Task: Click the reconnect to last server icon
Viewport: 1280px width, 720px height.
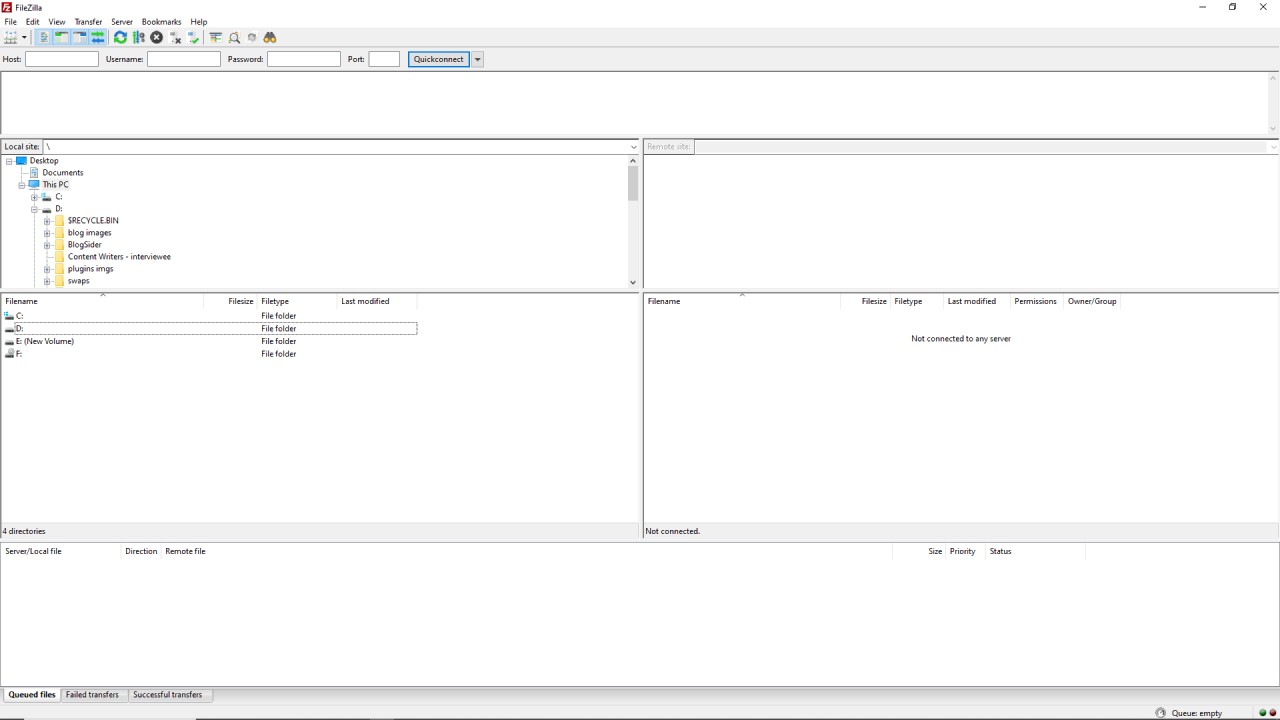Action: 194,37
